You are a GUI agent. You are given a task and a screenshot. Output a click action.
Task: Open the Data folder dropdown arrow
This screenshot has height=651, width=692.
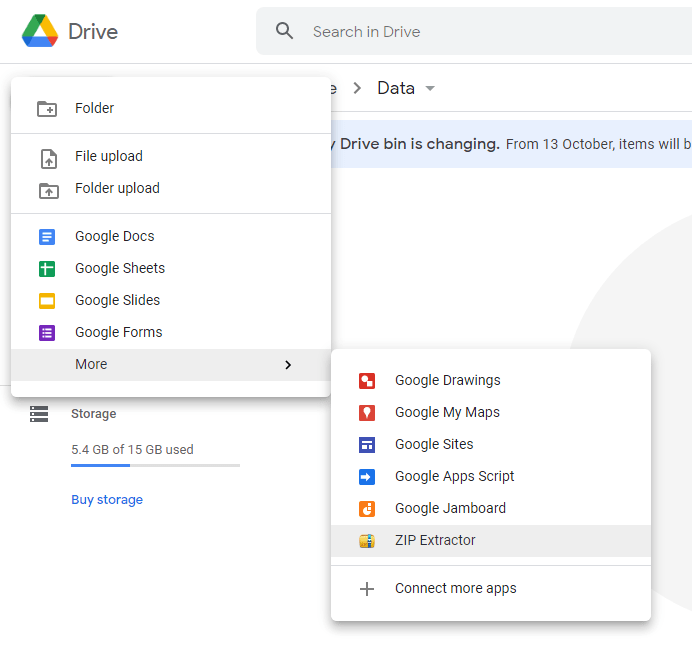pyautogui.click(x=430, y=88)
